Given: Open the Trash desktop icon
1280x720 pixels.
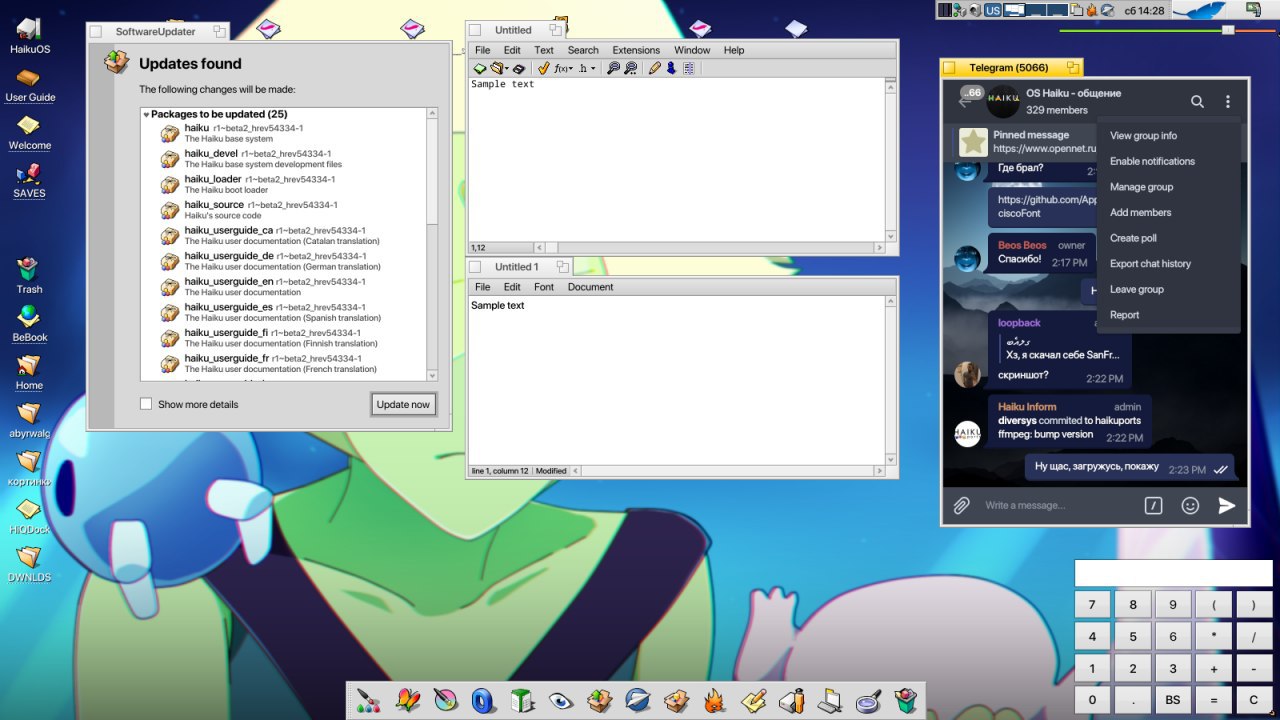Looking at the screenshot, I should (x=29, y=275).
